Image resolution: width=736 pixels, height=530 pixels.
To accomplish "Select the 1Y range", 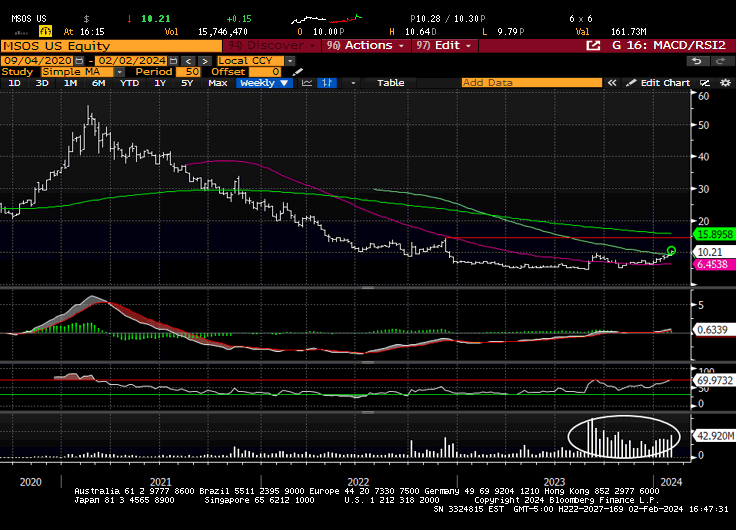I will click(160, 83).
